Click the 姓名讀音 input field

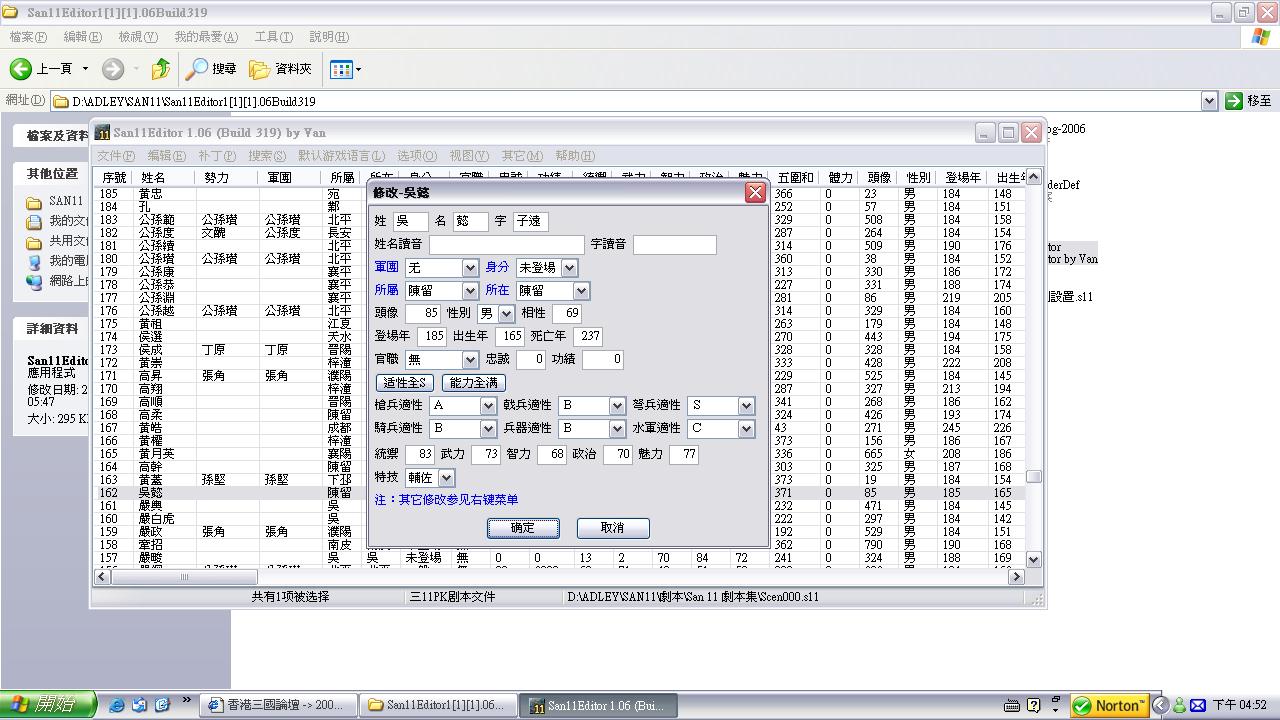point(506,244)
